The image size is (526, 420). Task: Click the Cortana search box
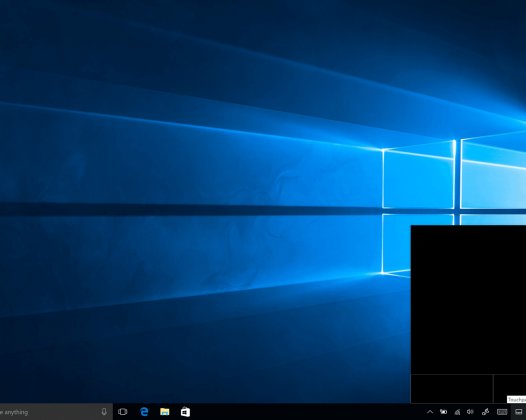point(56,412)
